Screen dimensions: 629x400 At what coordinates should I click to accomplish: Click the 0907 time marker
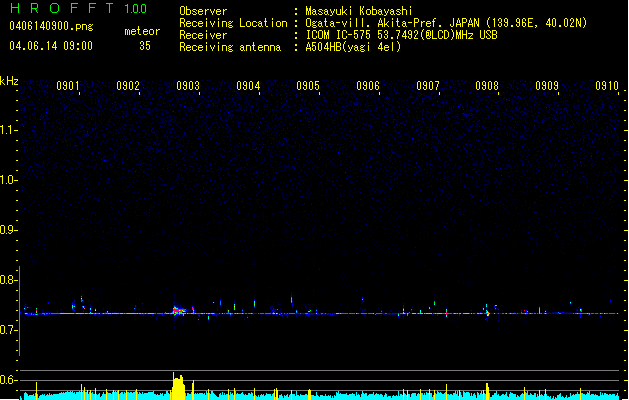coord(428,86)
